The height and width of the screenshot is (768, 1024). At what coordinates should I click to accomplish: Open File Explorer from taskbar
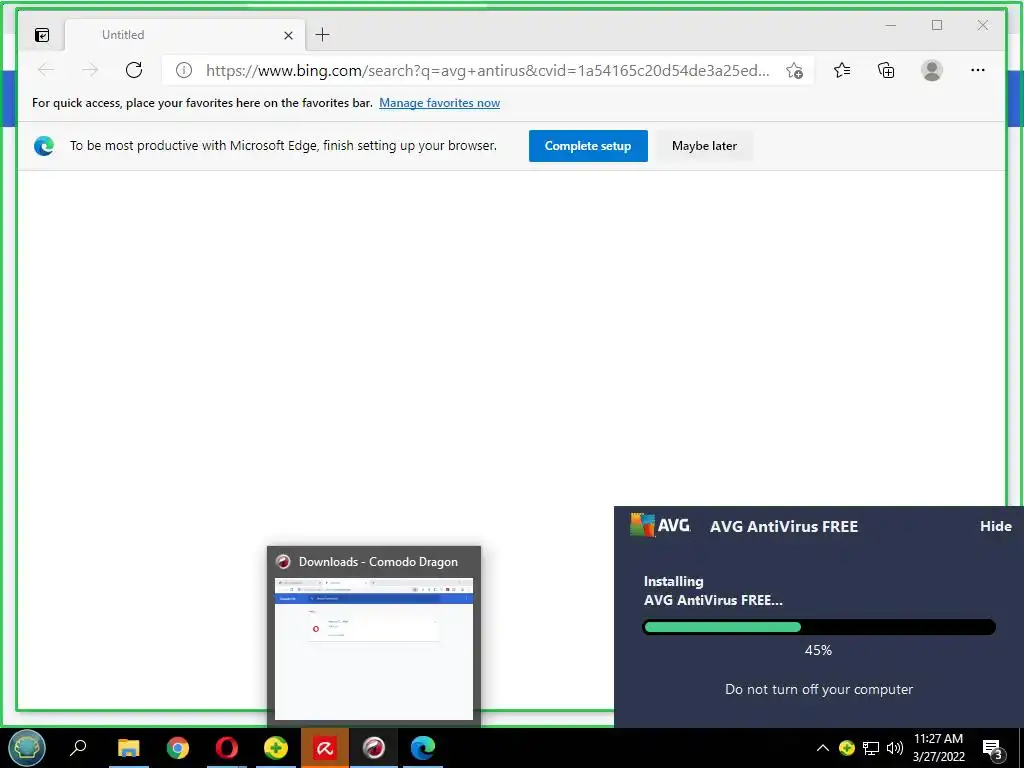[x=129, y=748]
